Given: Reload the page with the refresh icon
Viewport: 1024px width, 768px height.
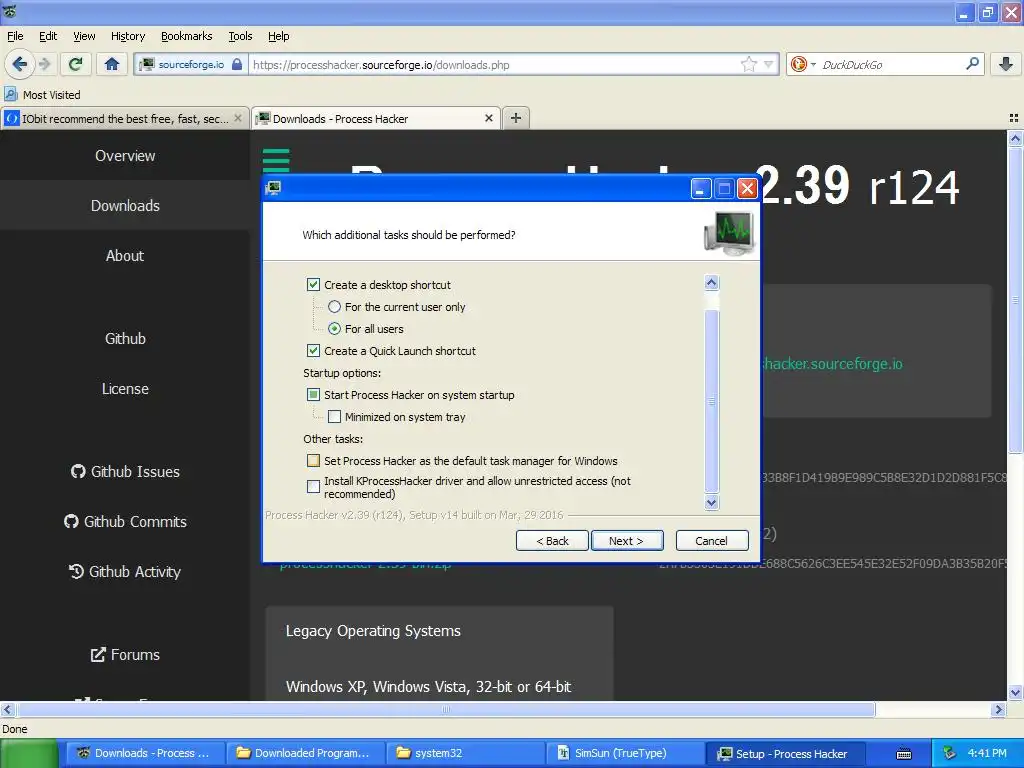Looking at the screenshot, I should (76, 64).
